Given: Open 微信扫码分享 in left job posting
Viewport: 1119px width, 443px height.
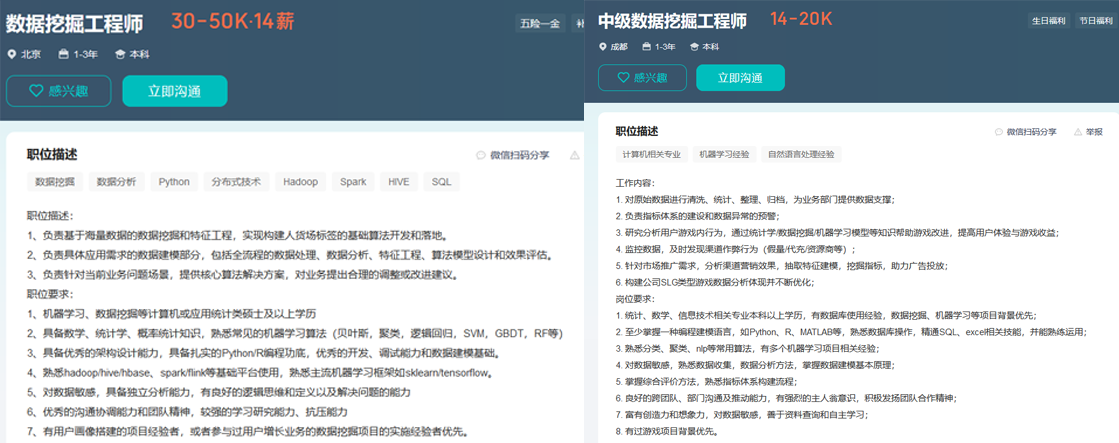Looking at the screenshot, I should [520, 155].
